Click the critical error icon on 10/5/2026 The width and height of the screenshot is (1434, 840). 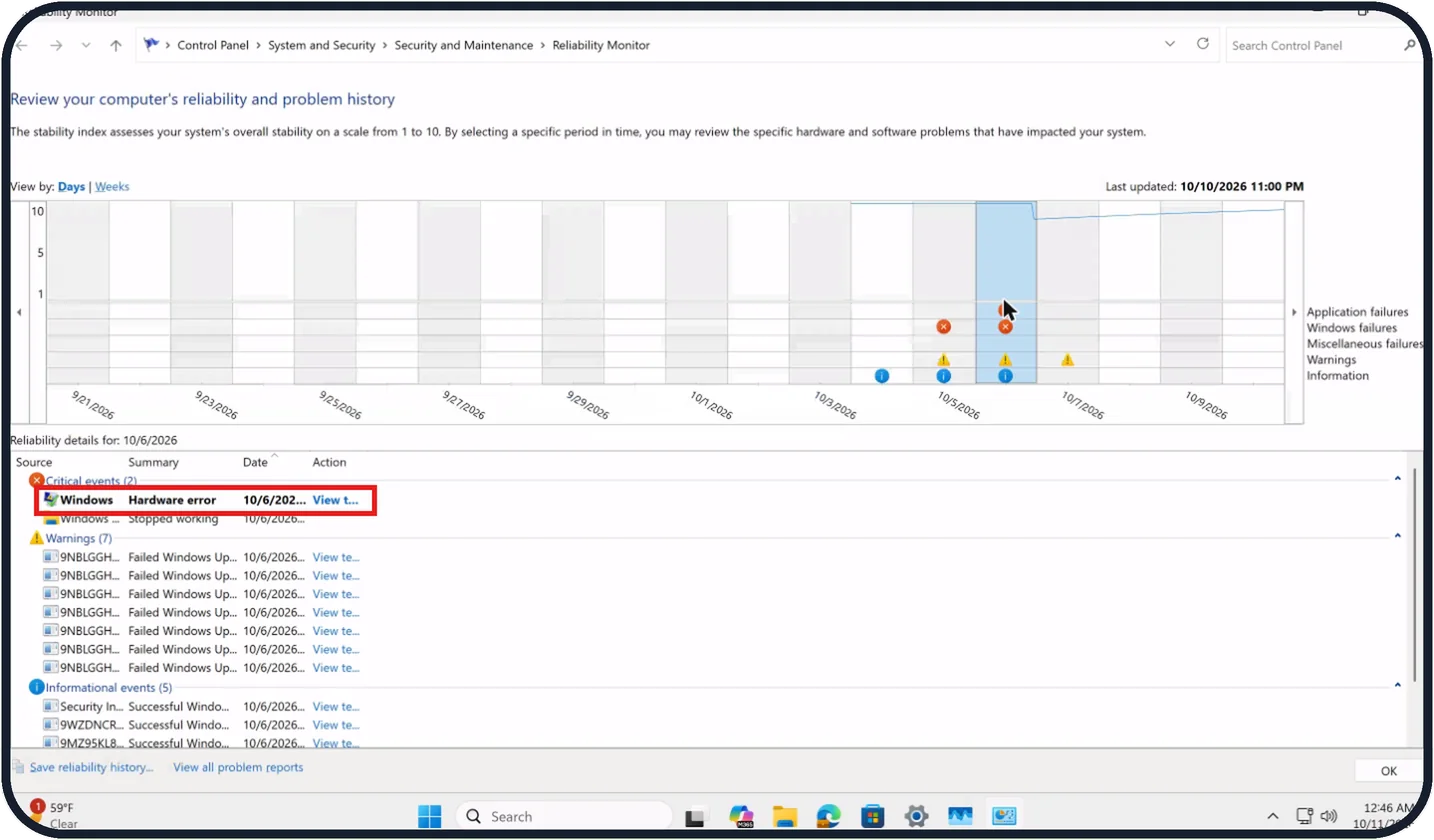click(943, 327)
